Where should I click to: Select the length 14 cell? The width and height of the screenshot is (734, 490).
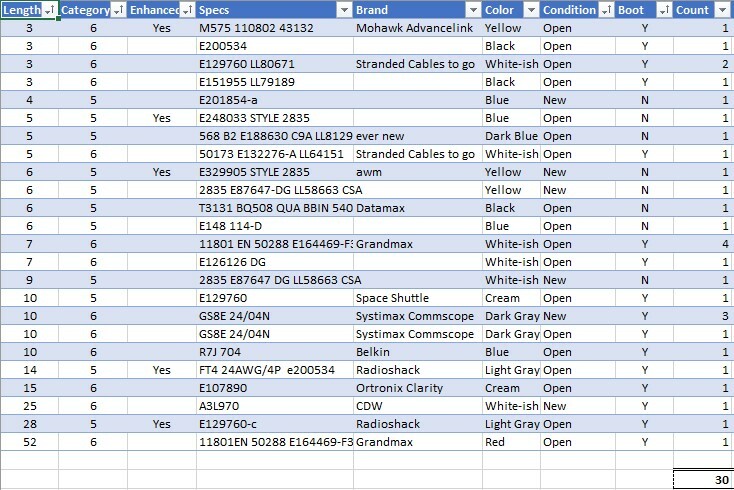[x=29, y=370]
